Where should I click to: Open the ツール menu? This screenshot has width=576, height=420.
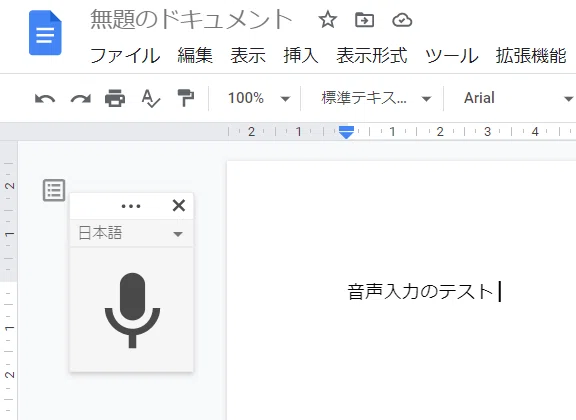pos(452,56)
